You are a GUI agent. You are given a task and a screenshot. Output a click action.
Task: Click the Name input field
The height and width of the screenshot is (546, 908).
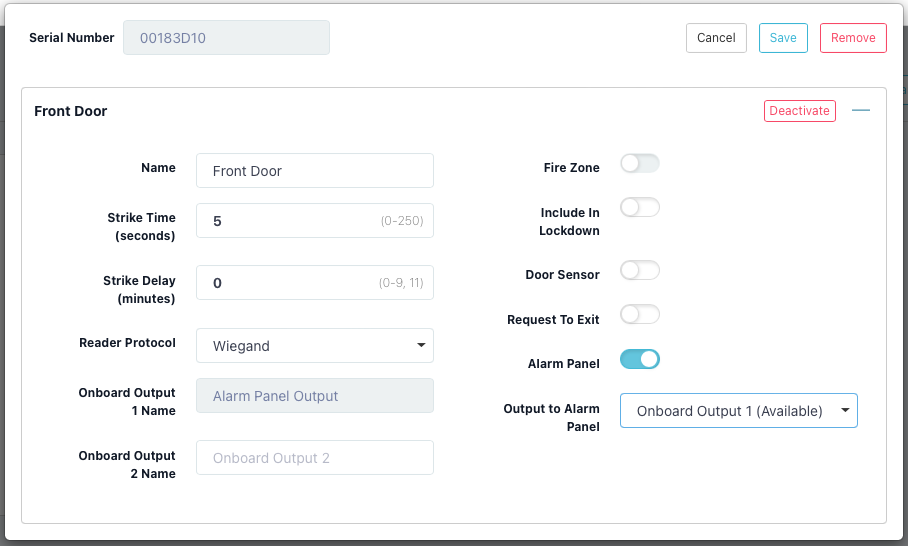tap(315, 171)
